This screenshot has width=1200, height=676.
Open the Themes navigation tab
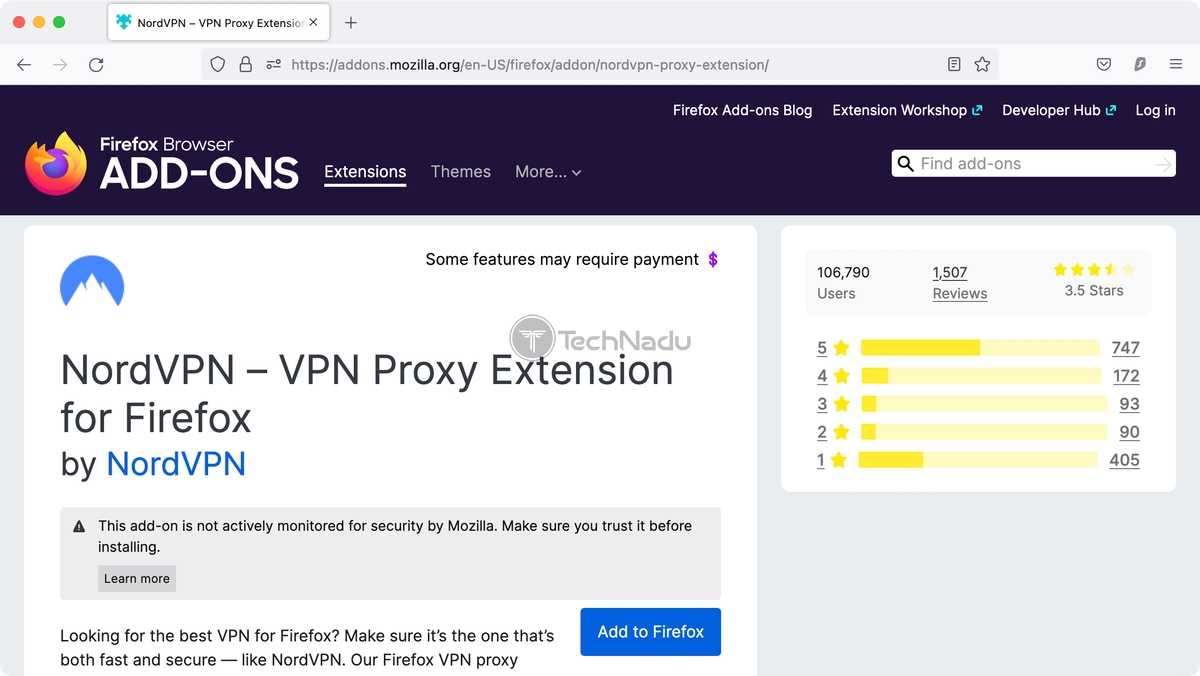tap(461, 172)
